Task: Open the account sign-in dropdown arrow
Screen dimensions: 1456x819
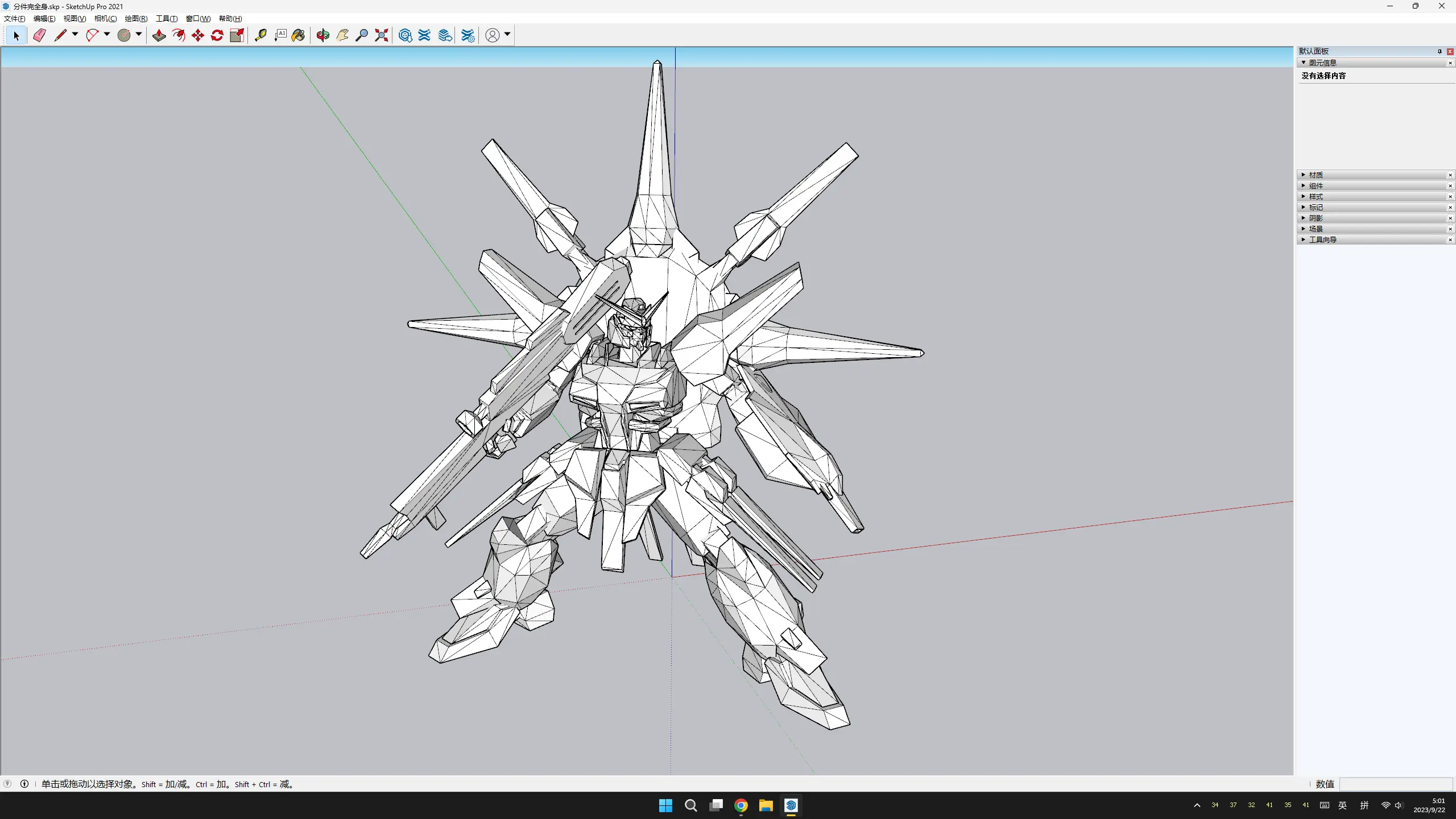Action: click(x=507, y=34)
